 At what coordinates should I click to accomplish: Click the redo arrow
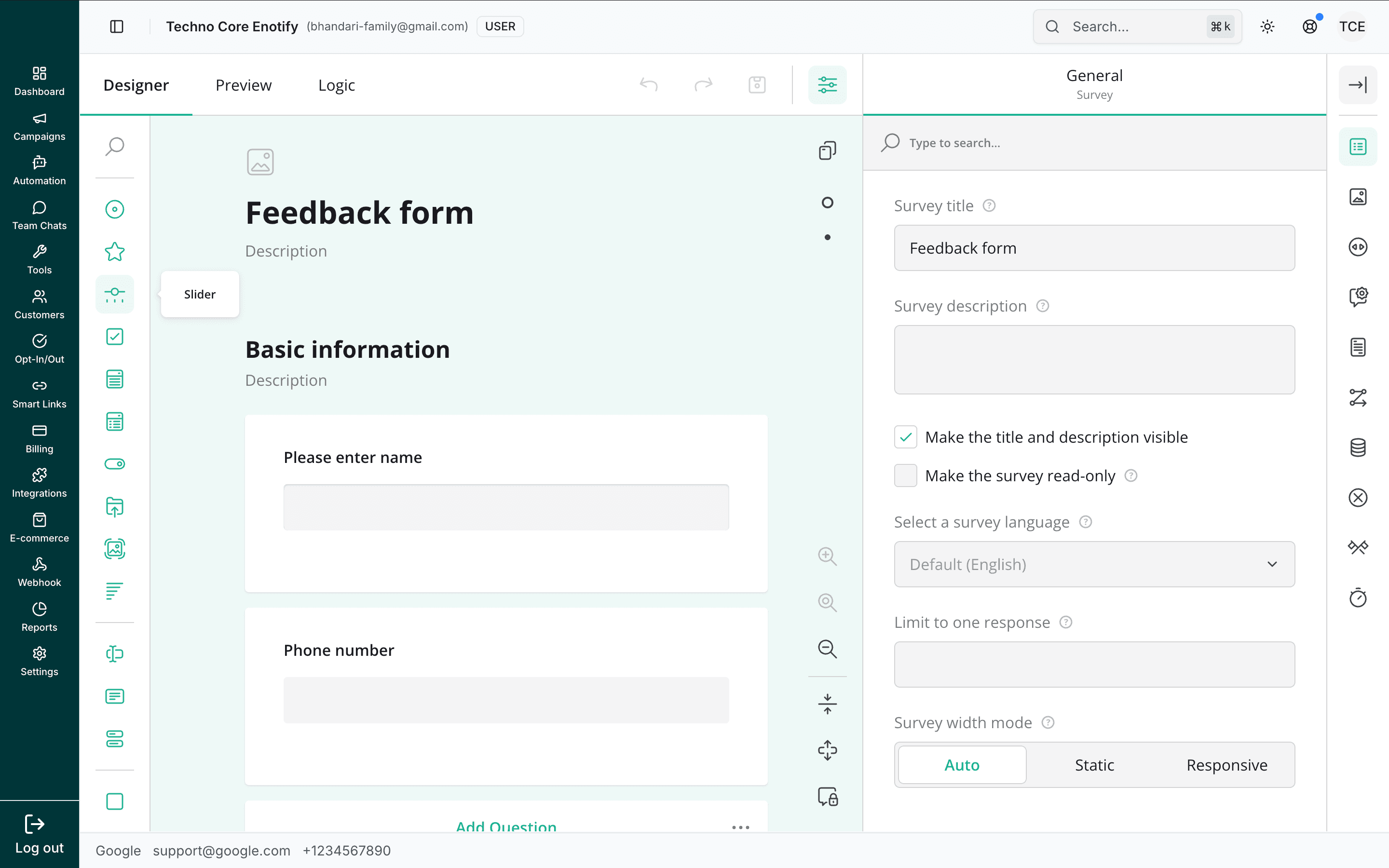click(703, 85)
